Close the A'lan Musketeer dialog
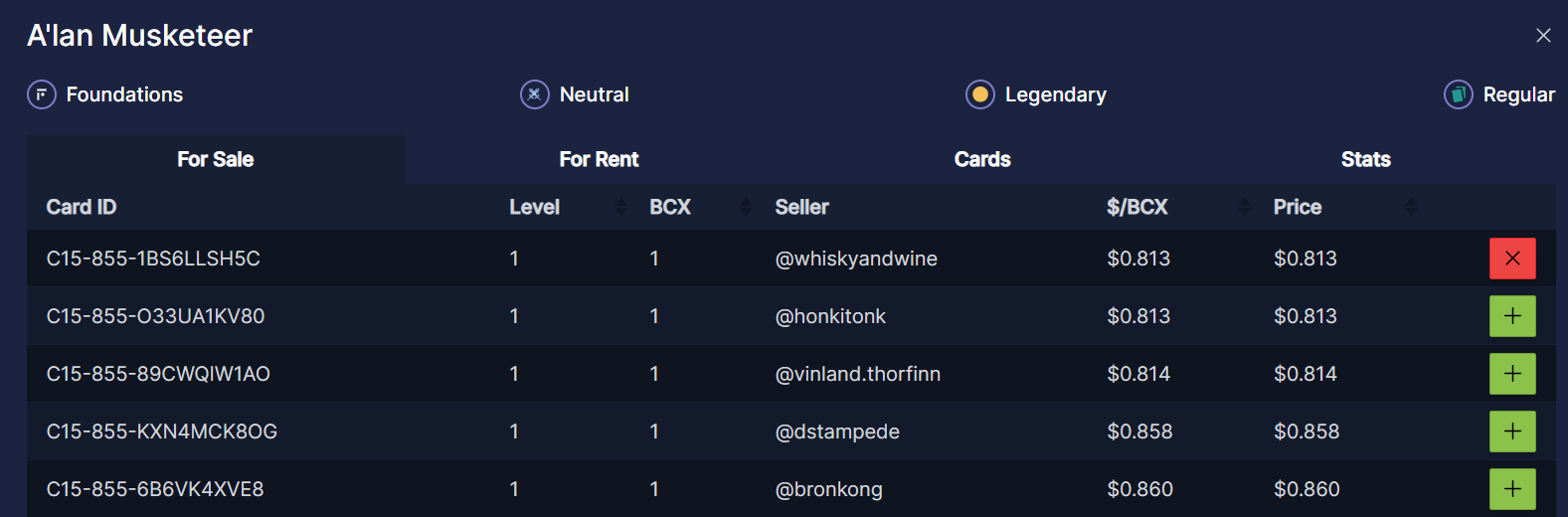 click(1543, 36)
